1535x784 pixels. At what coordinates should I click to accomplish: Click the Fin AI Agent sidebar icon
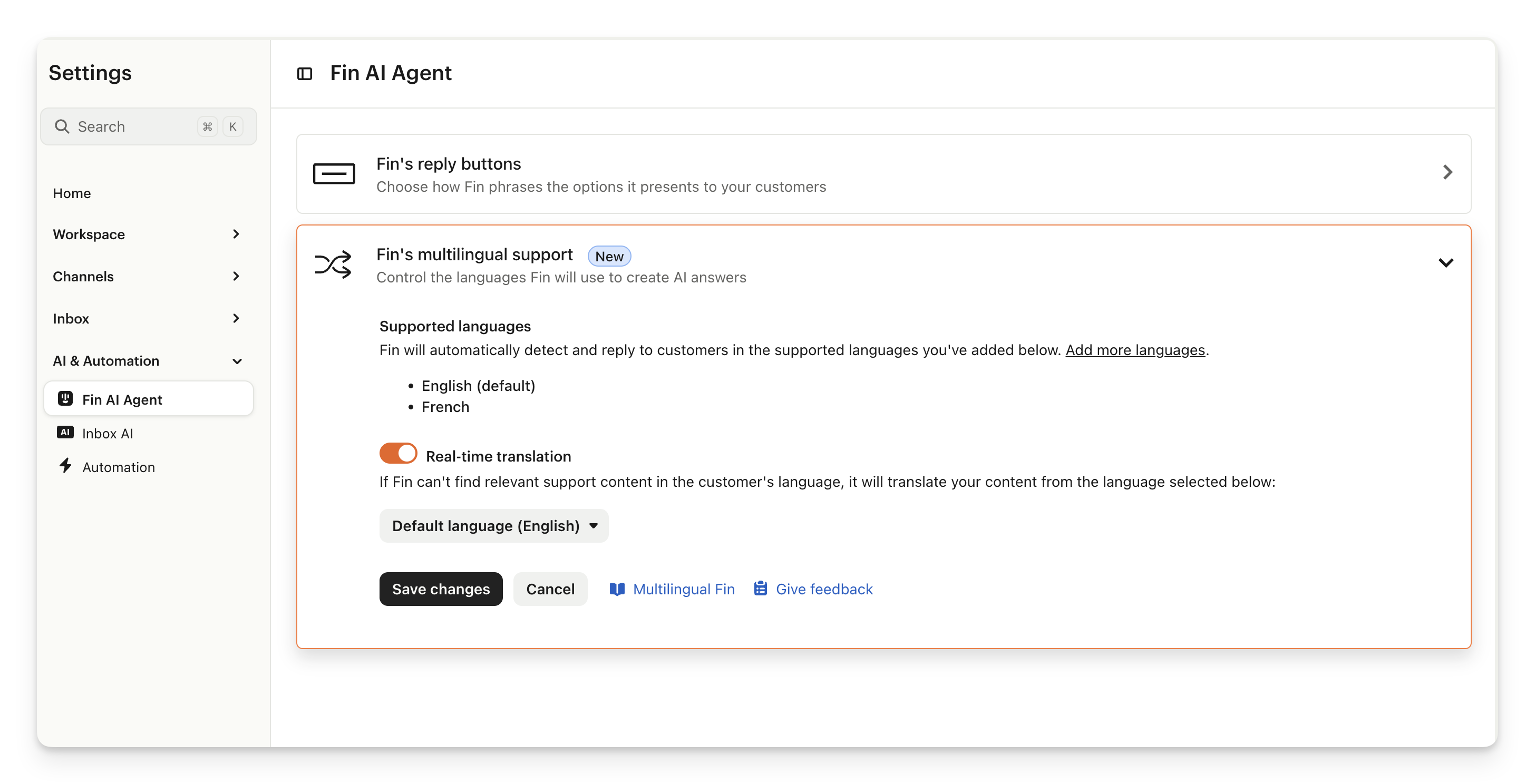(x=65, y=398)
